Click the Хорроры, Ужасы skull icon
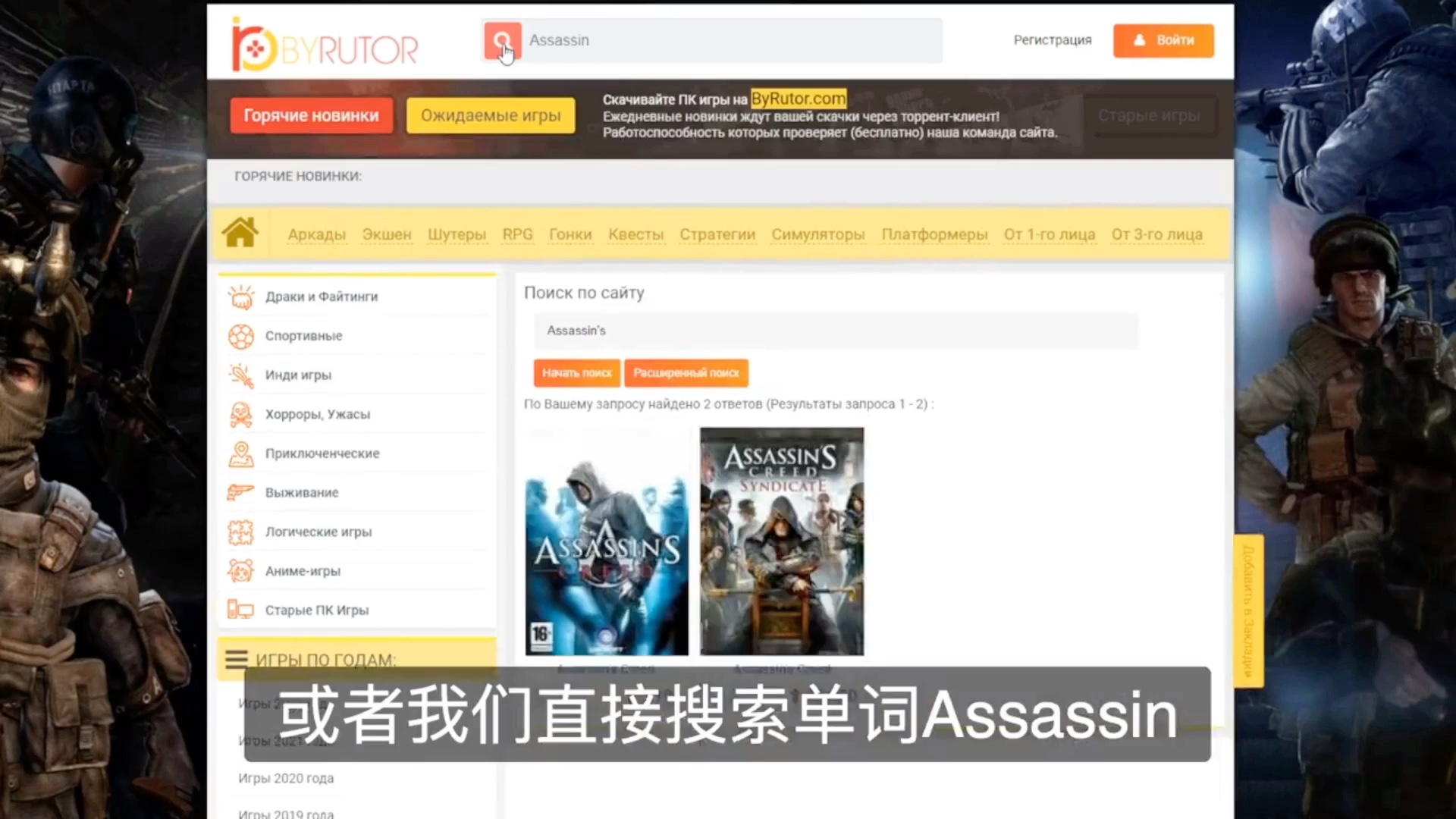This screenshot has height=819, width=1456. click(x=241, y=415)
